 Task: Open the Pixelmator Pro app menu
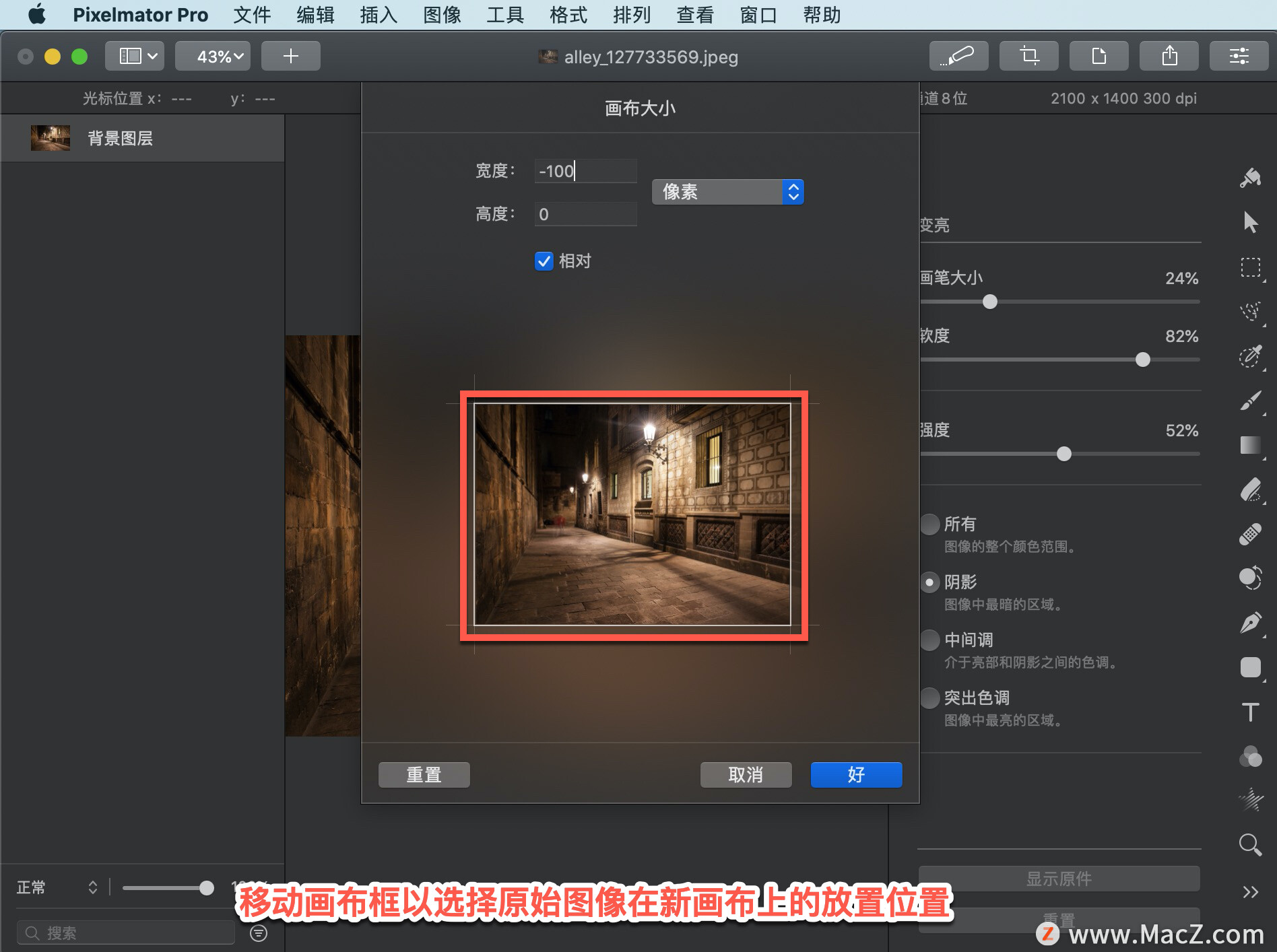pos(140,14)
